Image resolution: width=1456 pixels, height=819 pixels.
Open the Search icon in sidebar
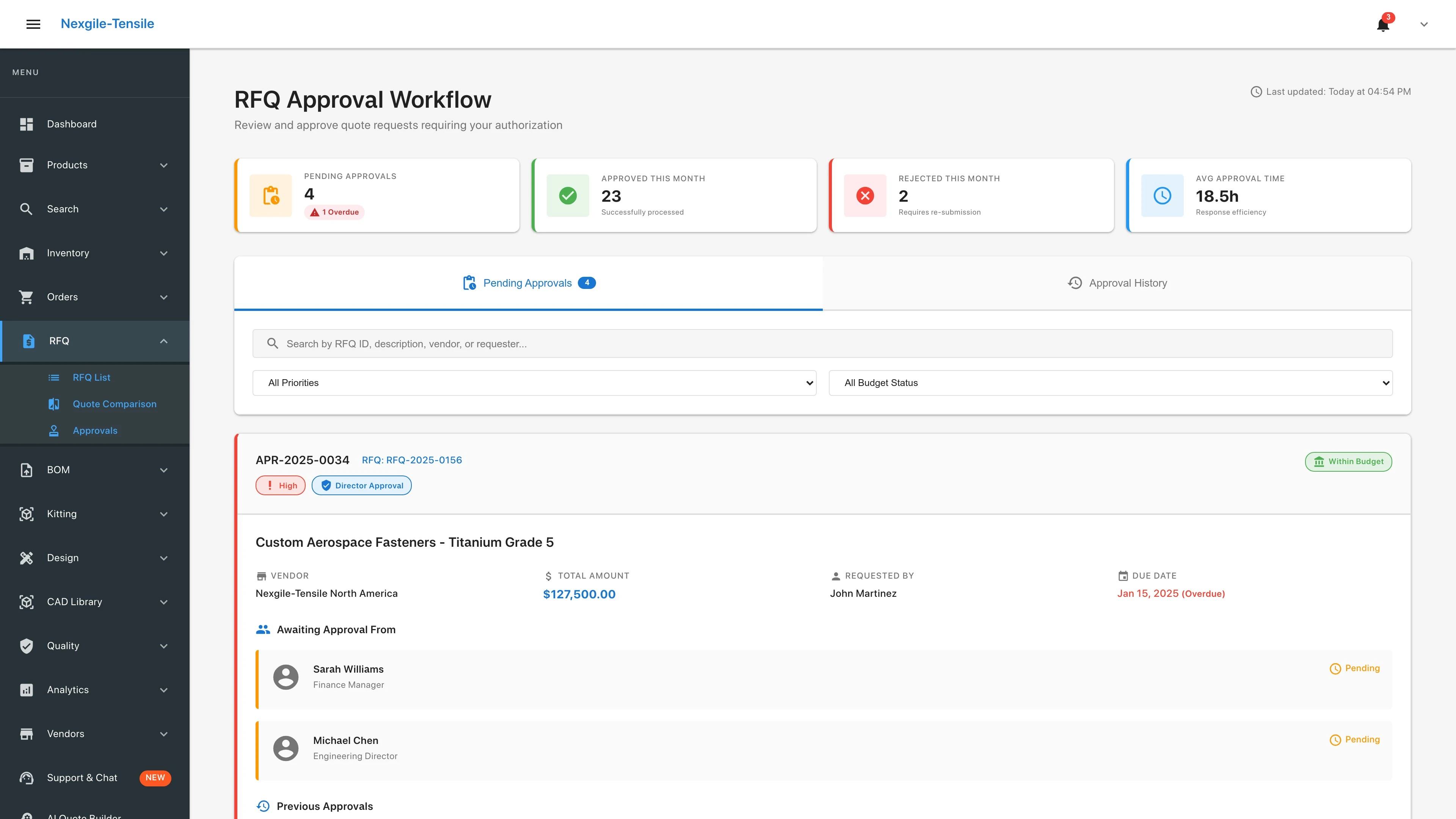pyautogui.click(x=27, y=209)
